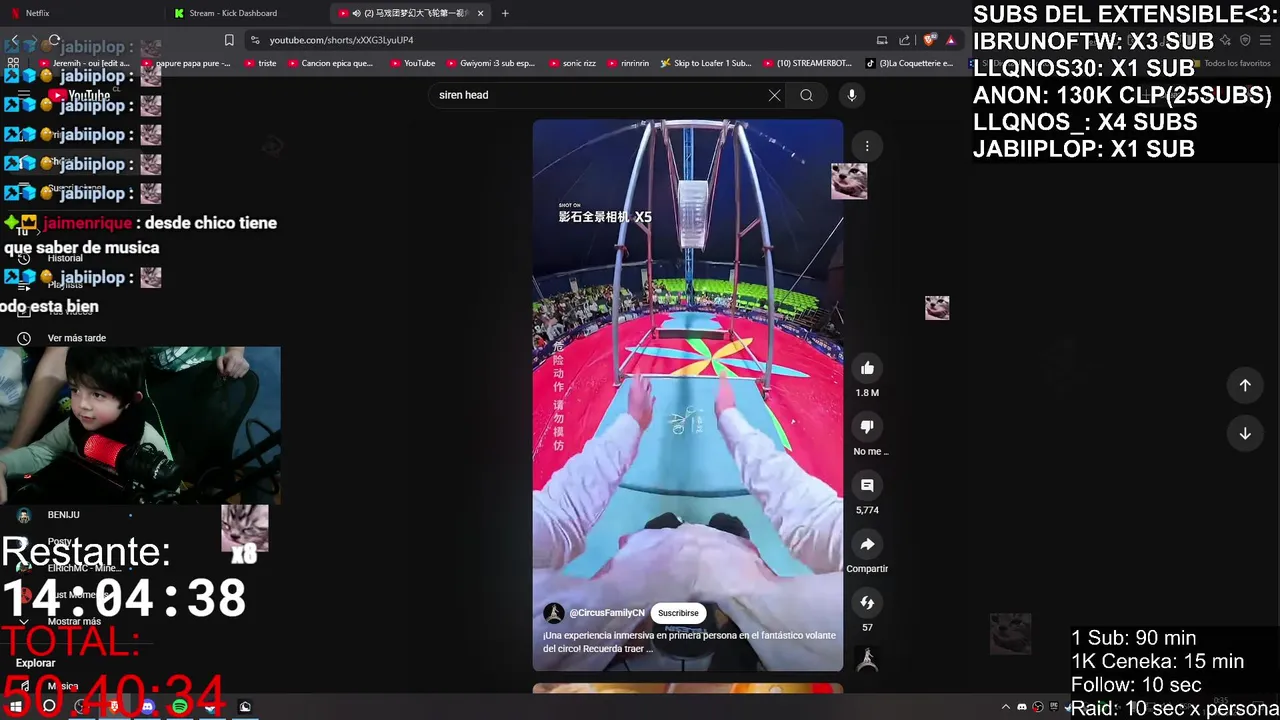The image size is (1280, 720).
Task: Mute the tab's audio speaker icon
Action: click(357, 13)
